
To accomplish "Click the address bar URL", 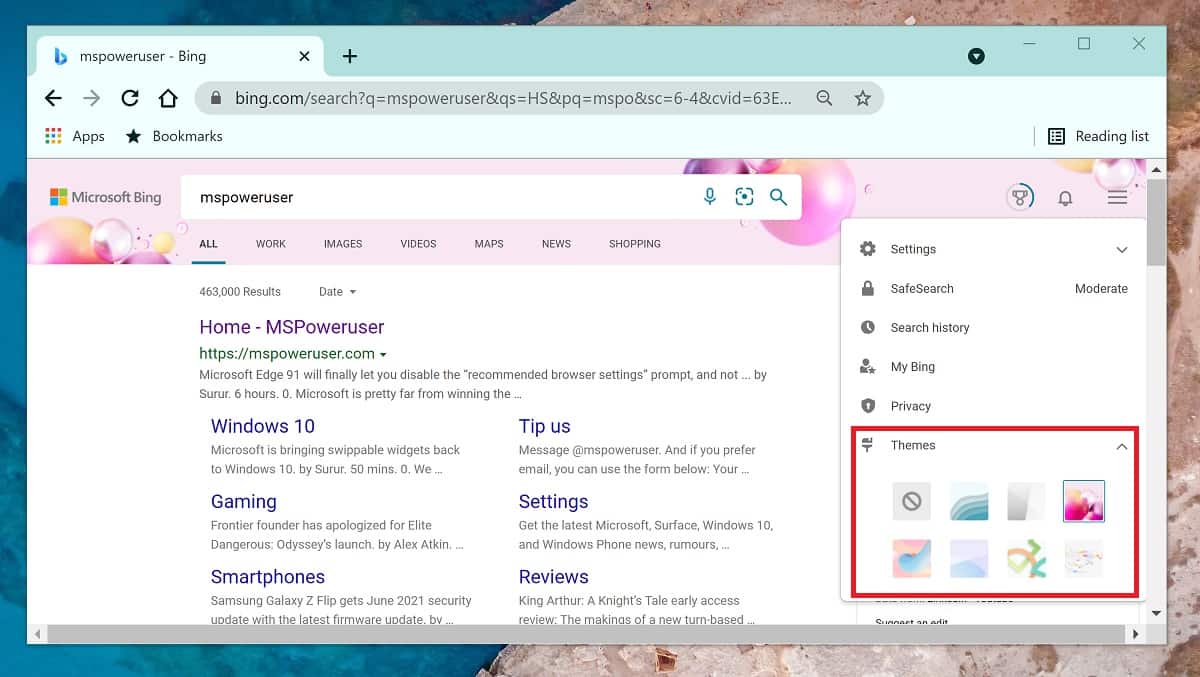I will click(x=514, y=98).
